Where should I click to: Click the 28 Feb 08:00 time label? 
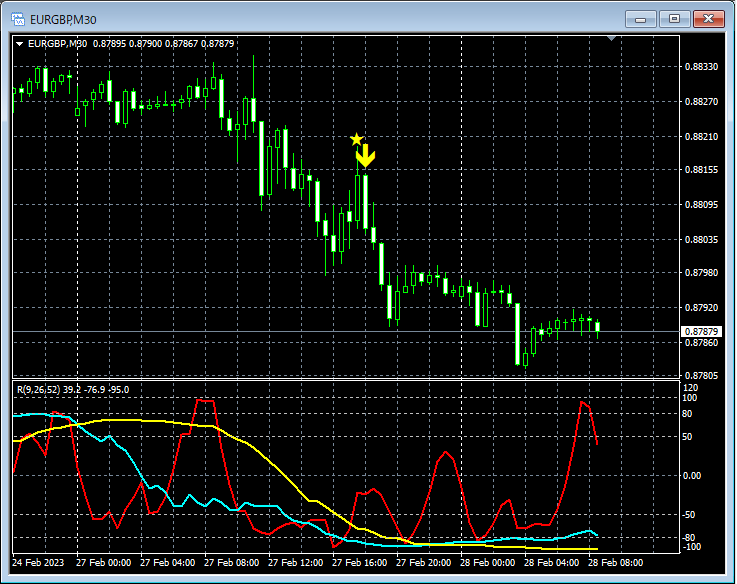(615, 563)
